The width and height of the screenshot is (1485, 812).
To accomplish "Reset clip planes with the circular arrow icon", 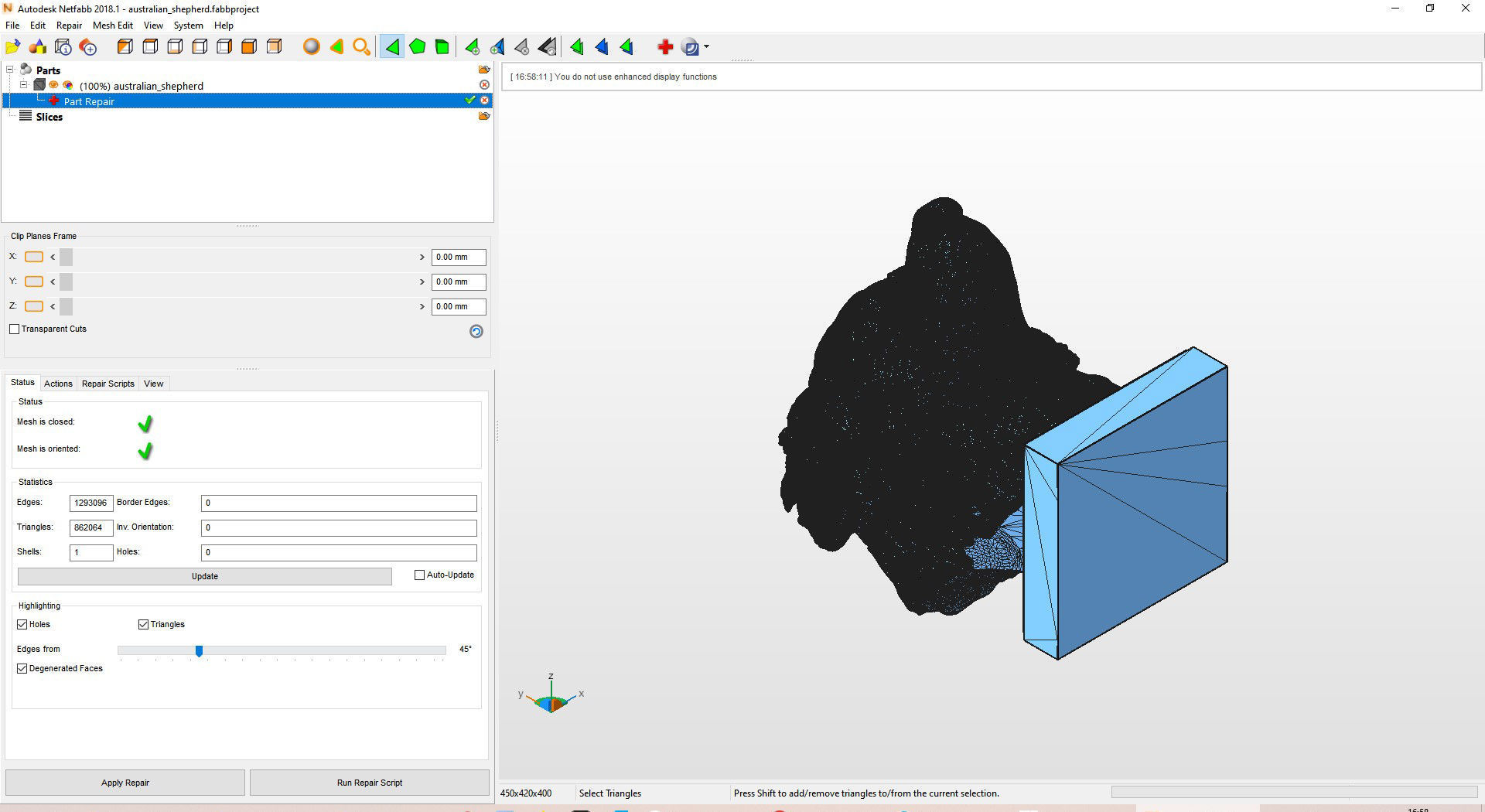I will click(476, 331).
